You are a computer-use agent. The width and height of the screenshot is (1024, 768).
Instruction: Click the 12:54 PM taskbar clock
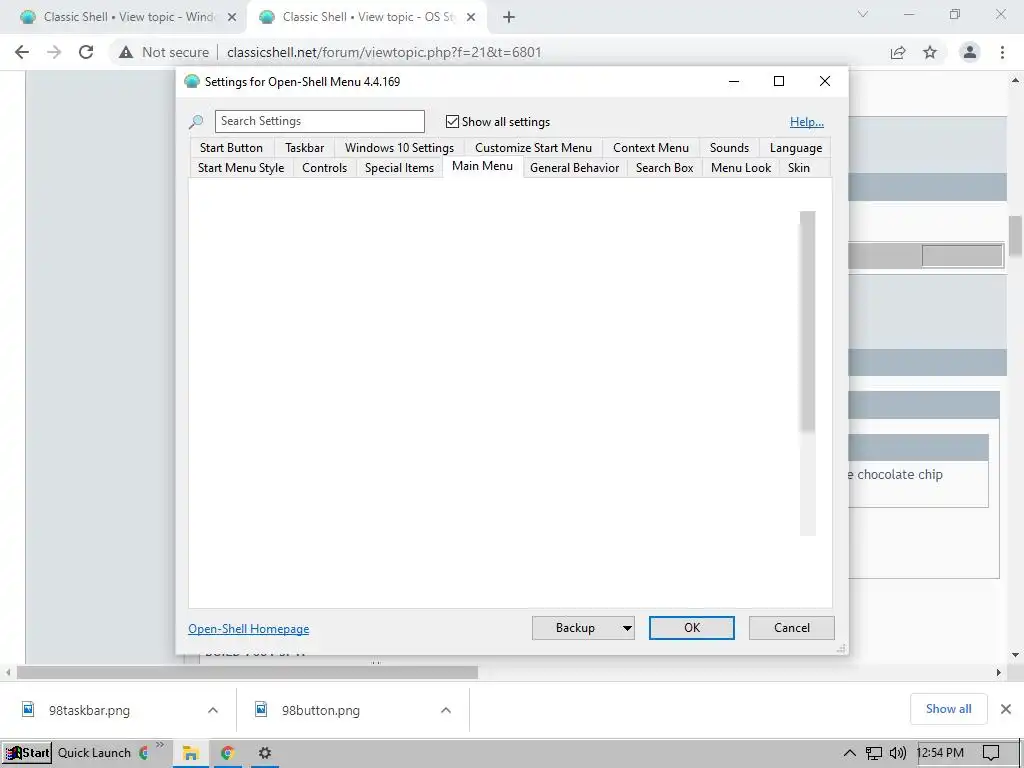click(940, 753)
